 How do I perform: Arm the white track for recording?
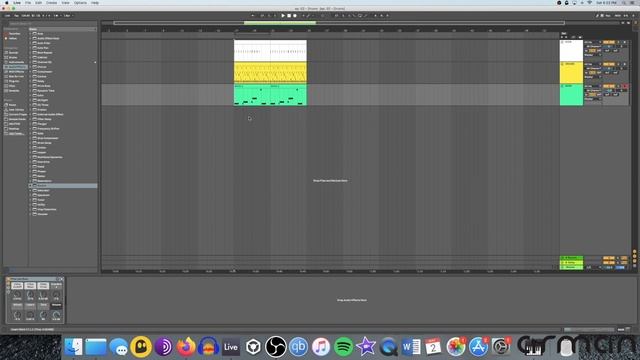pyautogui.click(x=625, y=42)
